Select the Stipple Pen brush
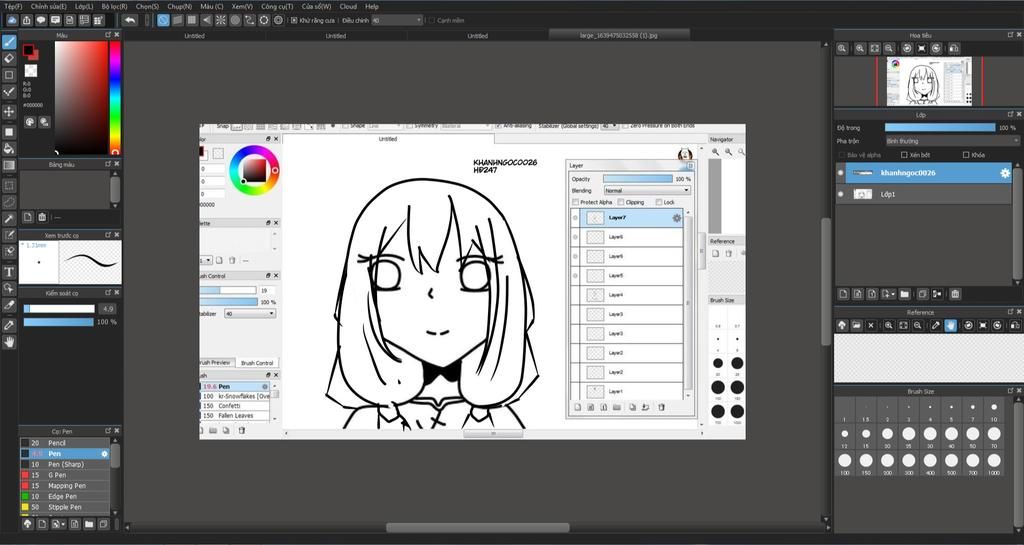Screen dimensions: 1024x545 coord(65,507)
